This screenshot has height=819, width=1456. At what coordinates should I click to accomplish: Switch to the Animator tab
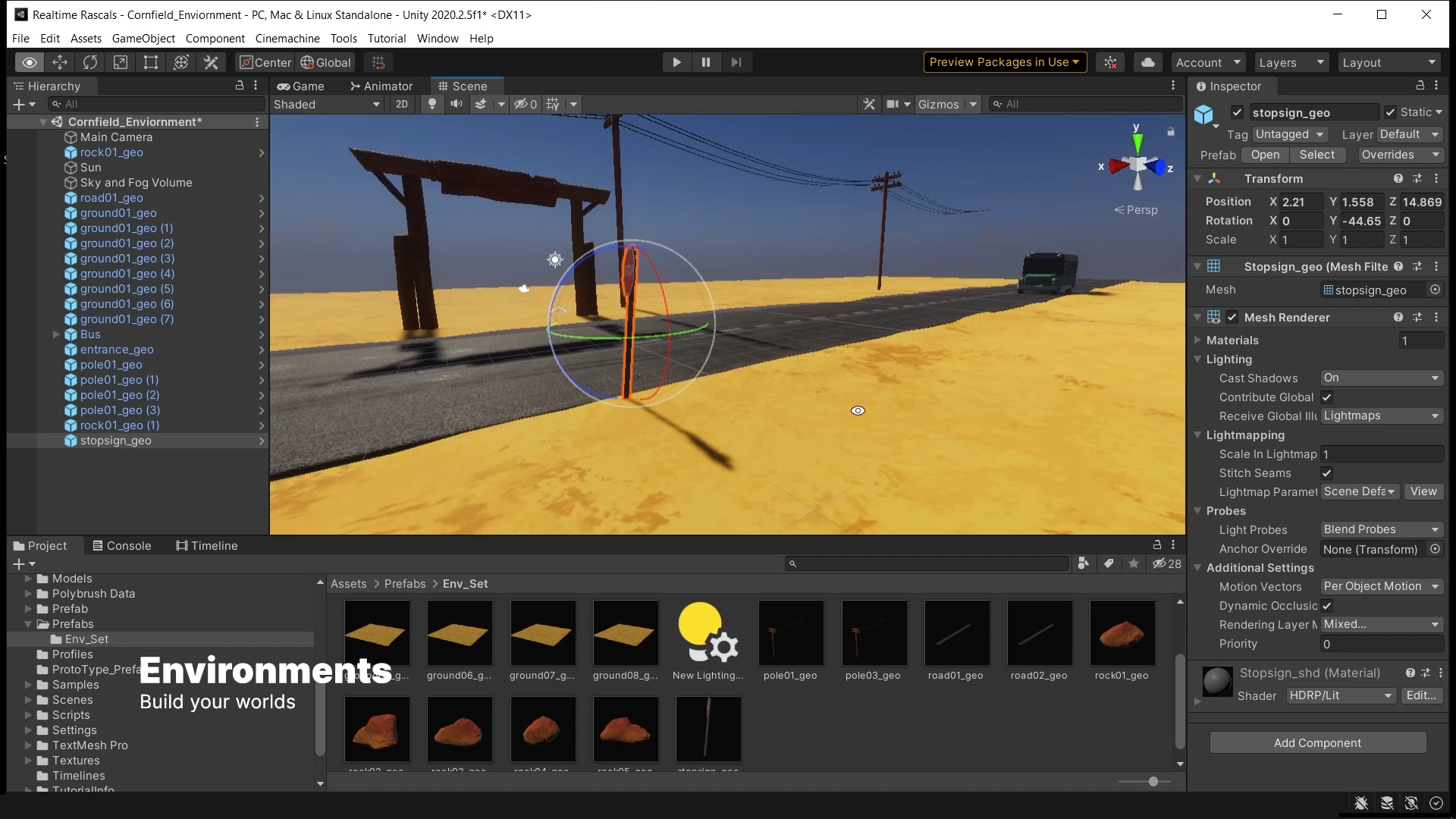point(381,86)
